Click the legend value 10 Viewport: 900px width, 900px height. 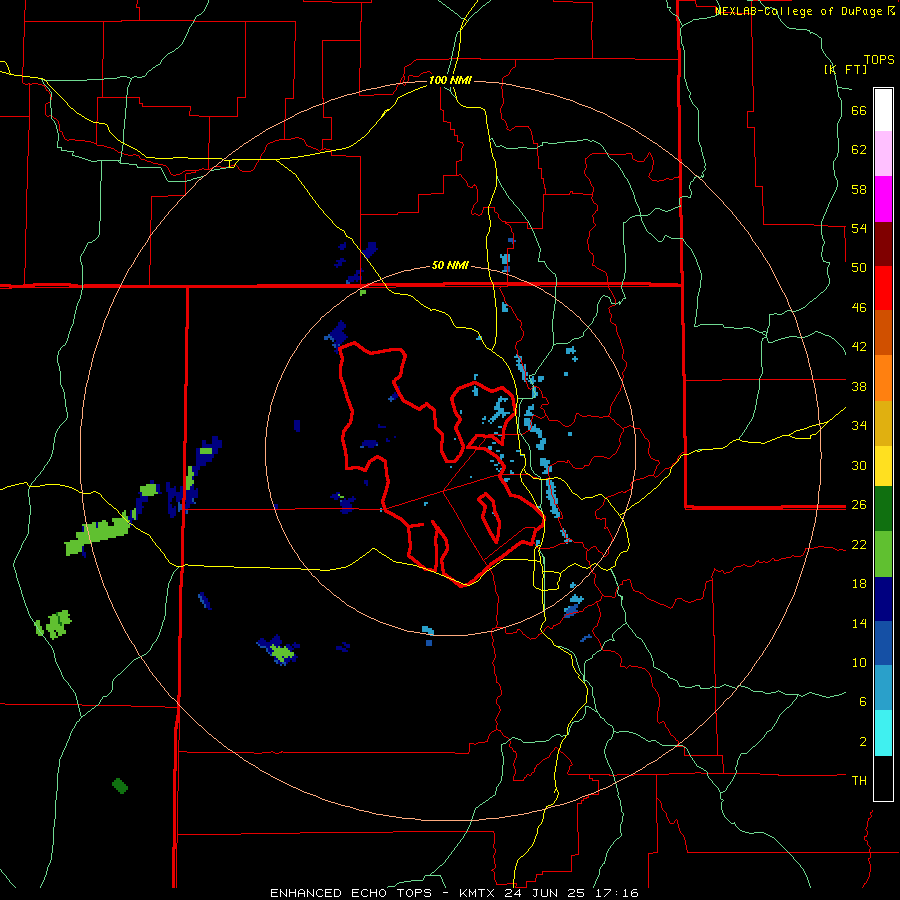859,662
